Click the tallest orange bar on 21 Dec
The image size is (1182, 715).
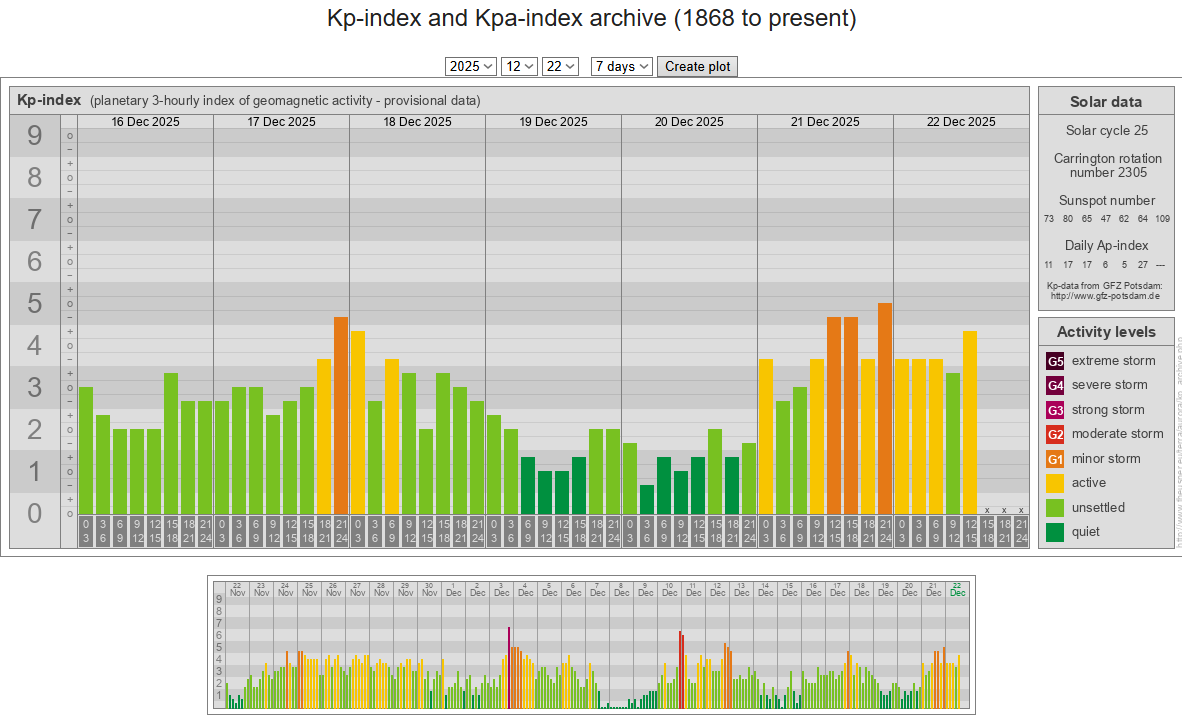pos(885,409)
